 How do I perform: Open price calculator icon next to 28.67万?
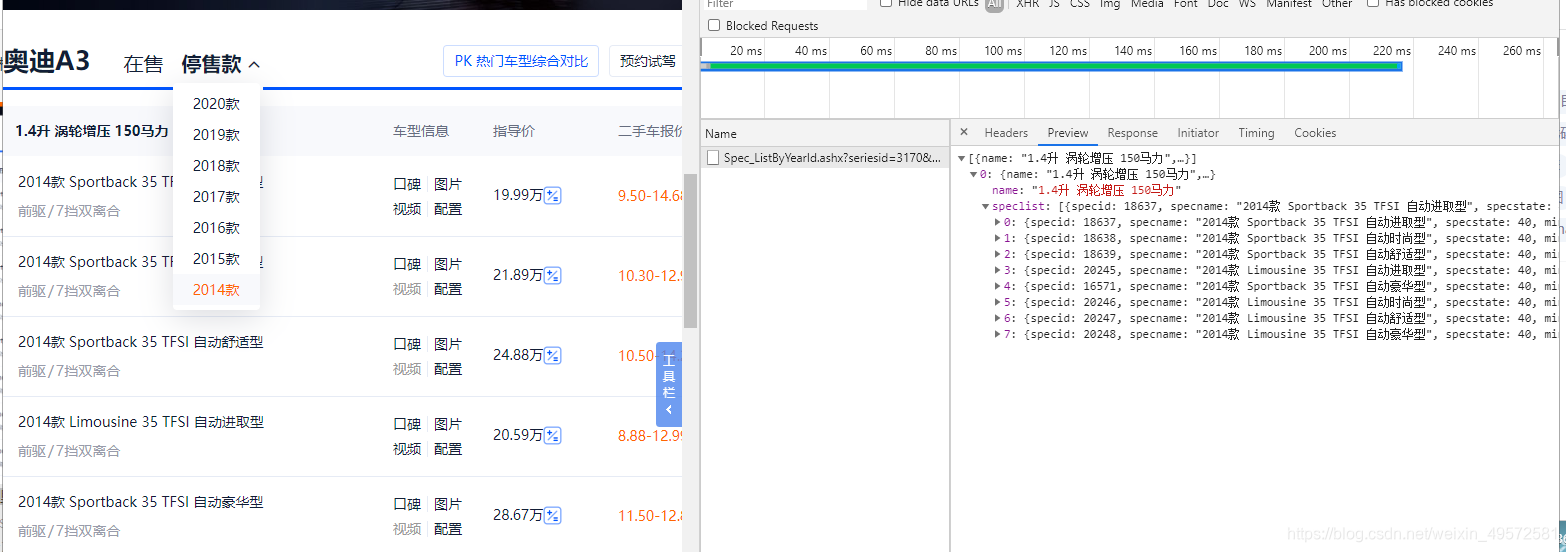click(x=552, y=515)
